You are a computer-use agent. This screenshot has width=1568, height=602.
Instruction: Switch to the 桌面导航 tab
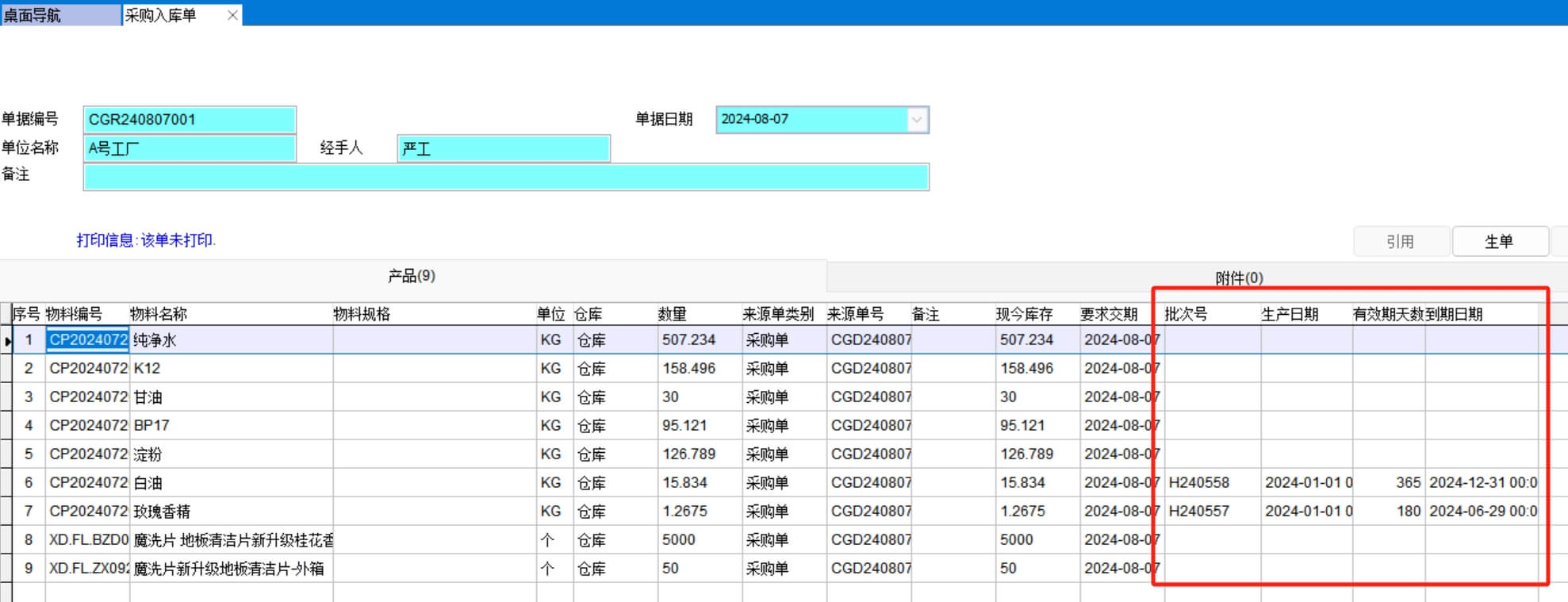click(x=59, y=15)
